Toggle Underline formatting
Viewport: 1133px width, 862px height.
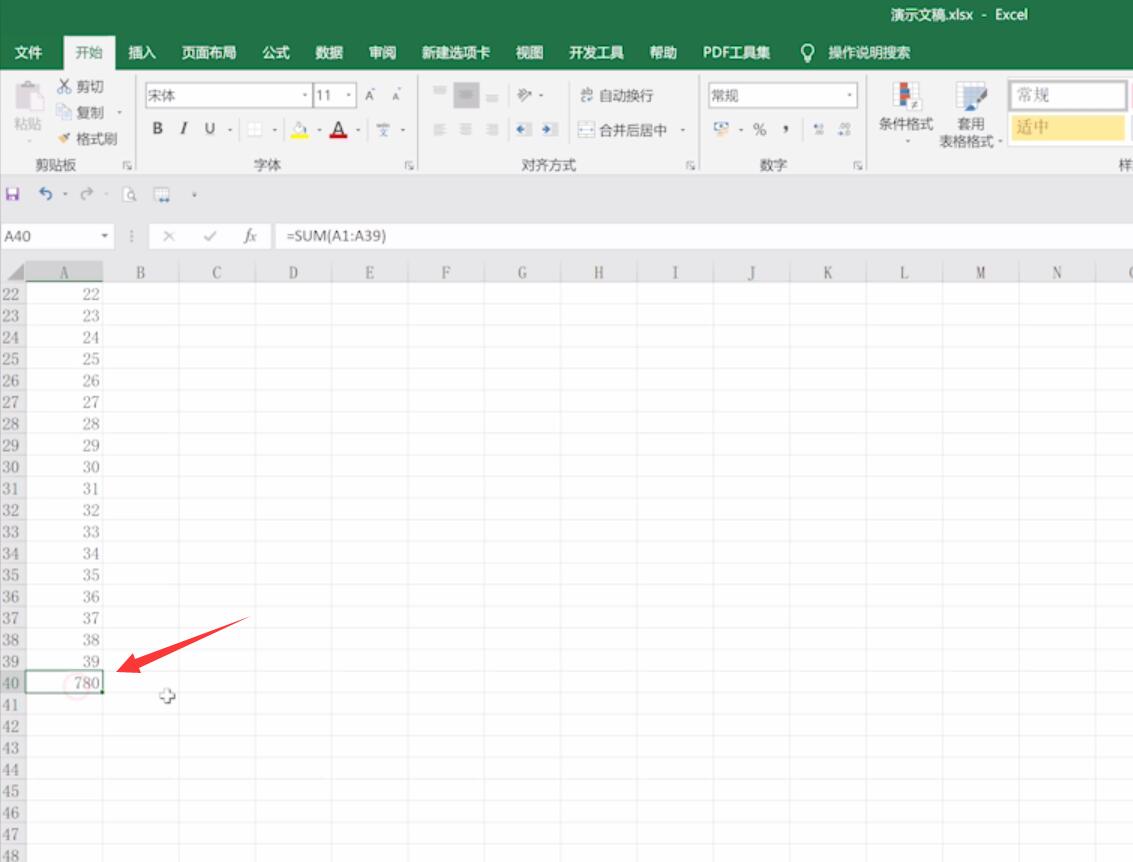pos(210,129)
